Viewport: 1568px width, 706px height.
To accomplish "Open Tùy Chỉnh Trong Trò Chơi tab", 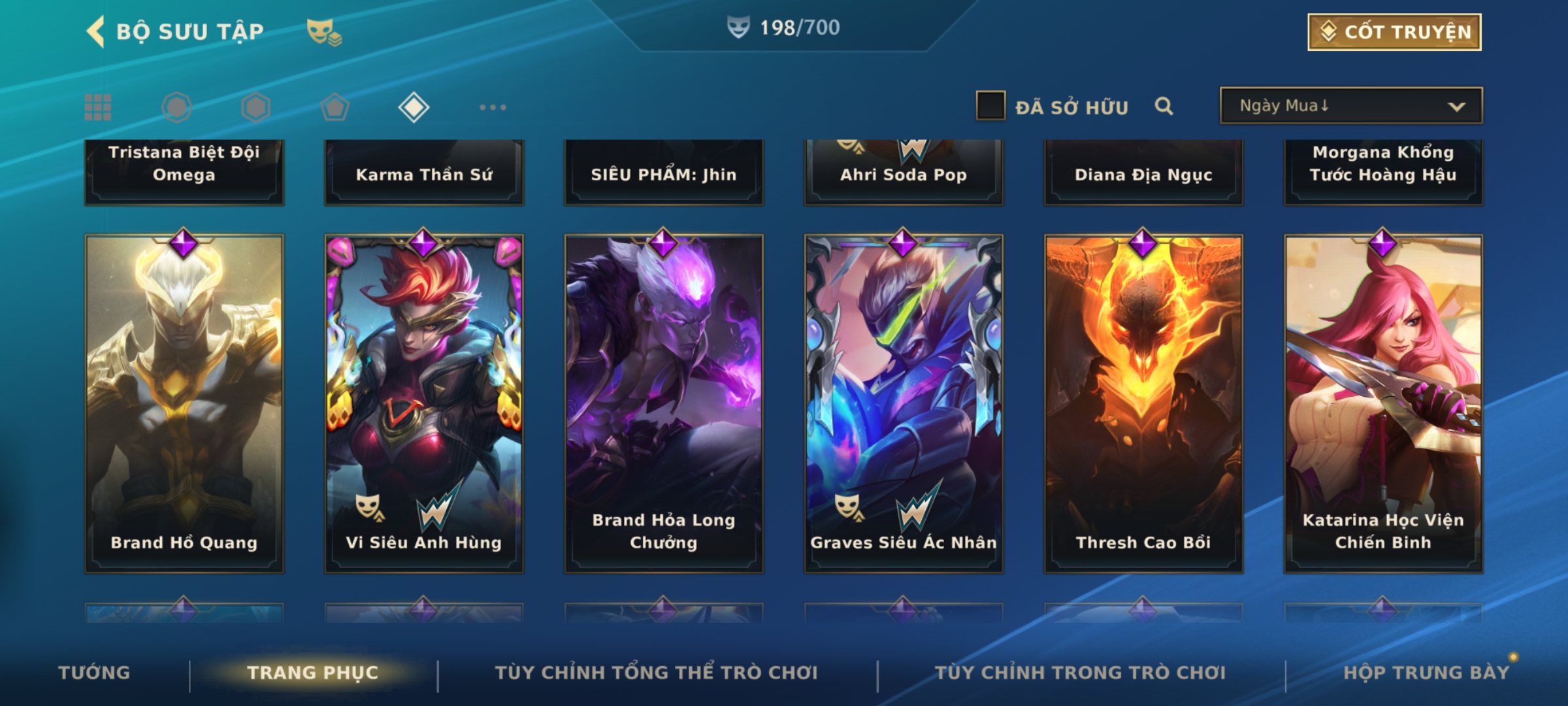I will point(1080,673).
